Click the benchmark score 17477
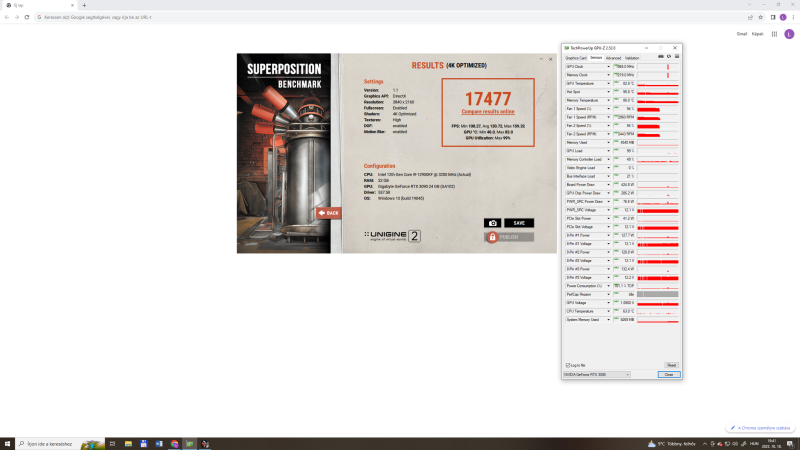Screen dimensions: 800x450 pyautogui.click(x=488, y=99)
